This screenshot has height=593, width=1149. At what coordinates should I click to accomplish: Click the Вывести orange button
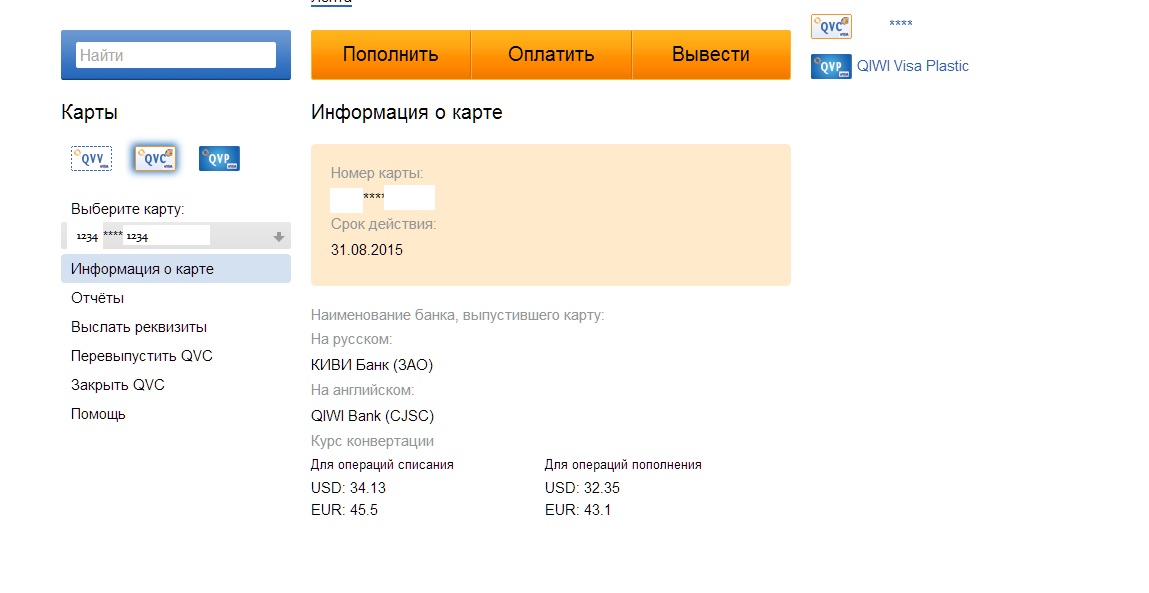coord(711,54)
